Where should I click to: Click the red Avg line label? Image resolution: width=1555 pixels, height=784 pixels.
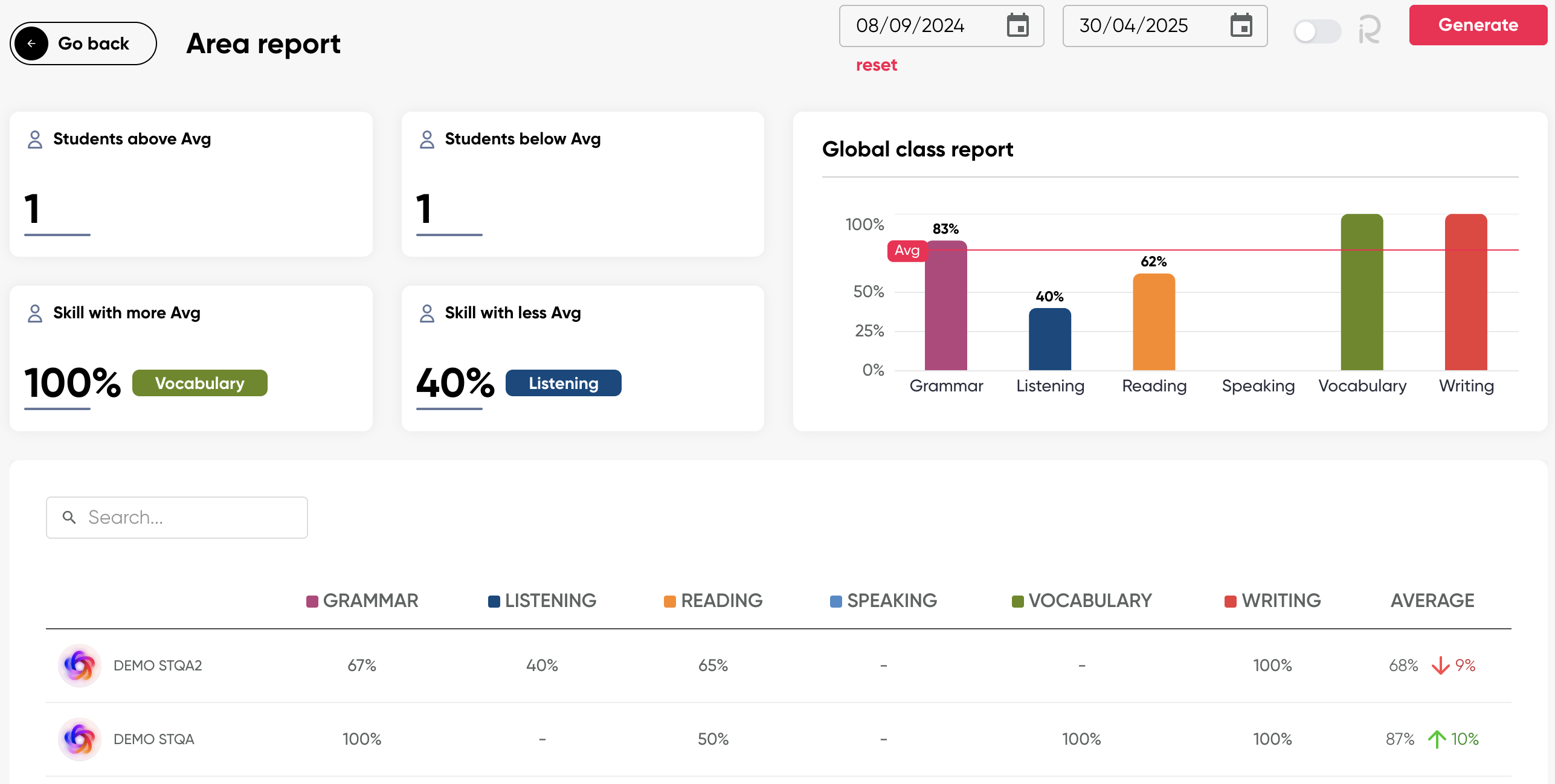coord(906,250)
